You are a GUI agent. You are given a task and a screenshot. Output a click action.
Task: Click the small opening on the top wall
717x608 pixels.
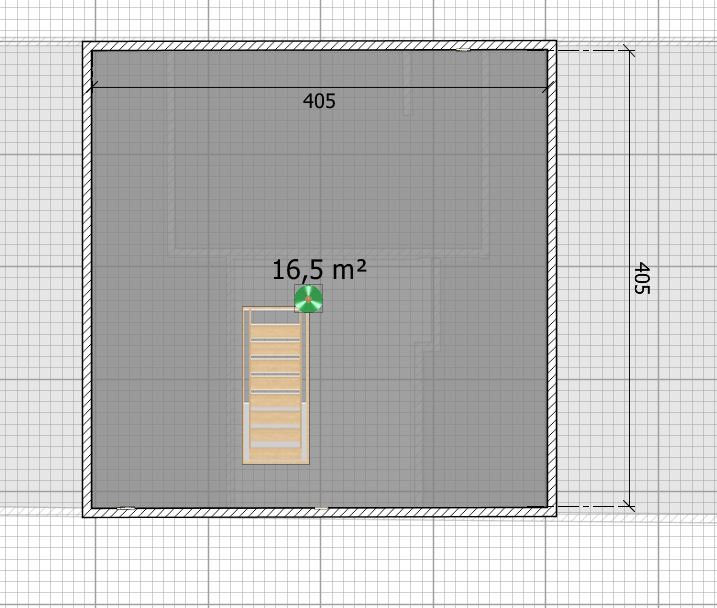pyautogui.click(x=462, y=46)
